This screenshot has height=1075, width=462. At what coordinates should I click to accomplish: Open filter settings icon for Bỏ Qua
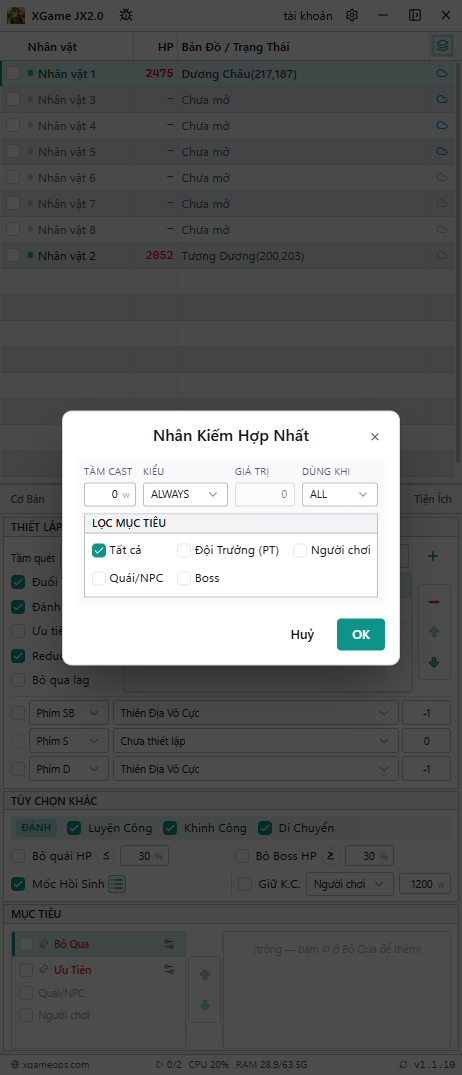[x=169, y=944]
